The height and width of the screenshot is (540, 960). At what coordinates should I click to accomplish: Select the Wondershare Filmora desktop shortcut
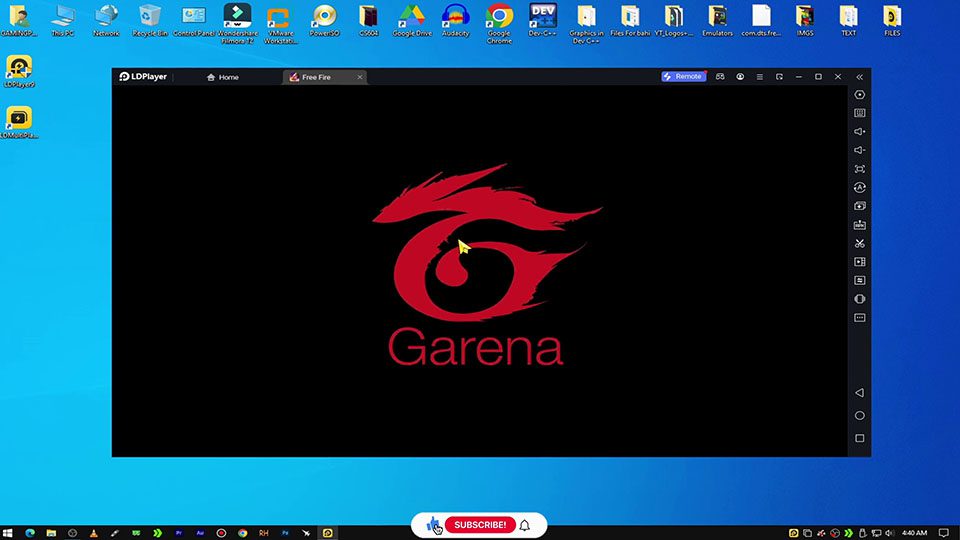pyautogui.click(x=237, y=24)
